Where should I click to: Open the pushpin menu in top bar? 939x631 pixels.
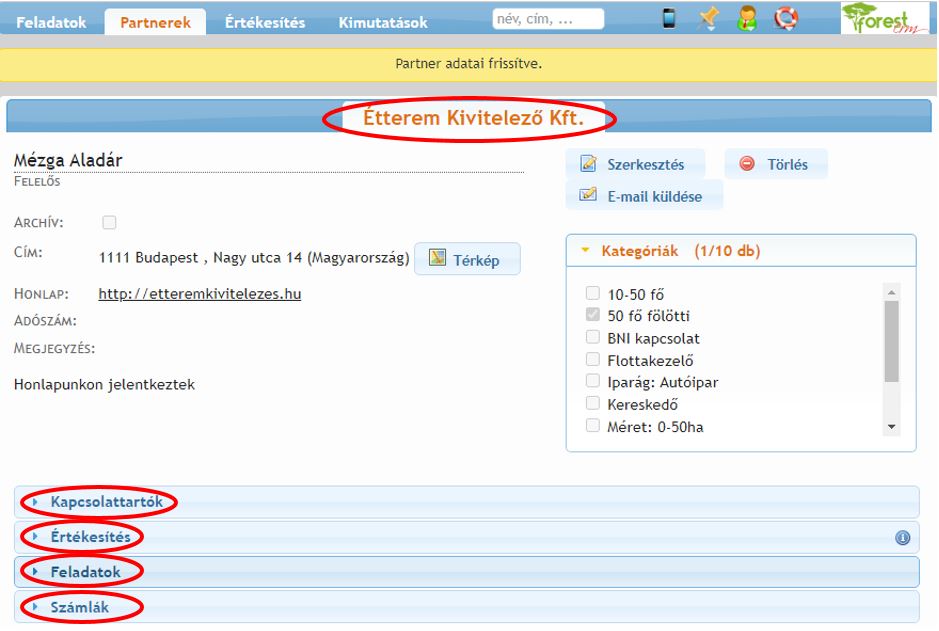[708, 18]
